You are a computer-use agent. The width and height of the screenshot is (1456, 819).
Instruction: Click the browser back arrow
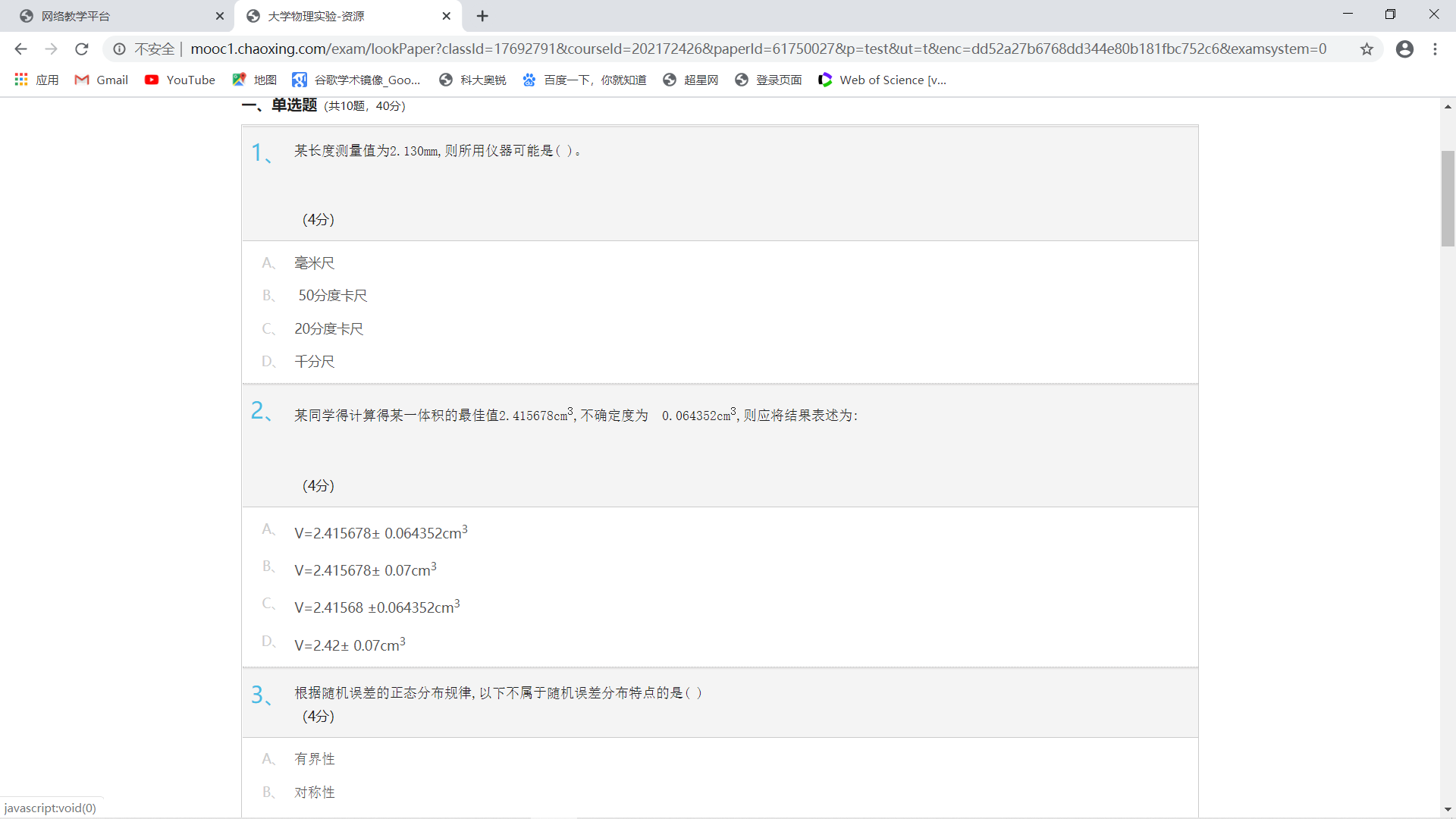point(20,49)
